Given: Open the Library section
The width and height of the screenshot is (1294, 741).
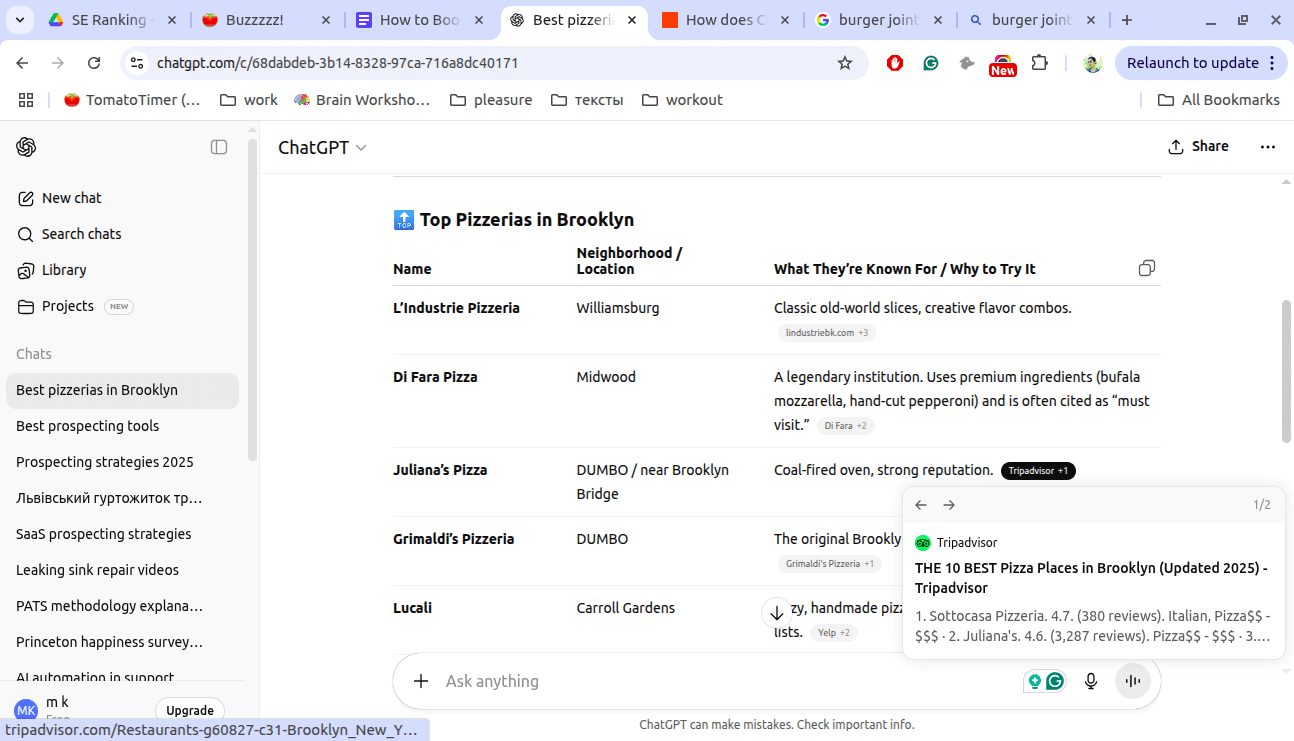Looking at the screenshot, I should click(63, 269).
